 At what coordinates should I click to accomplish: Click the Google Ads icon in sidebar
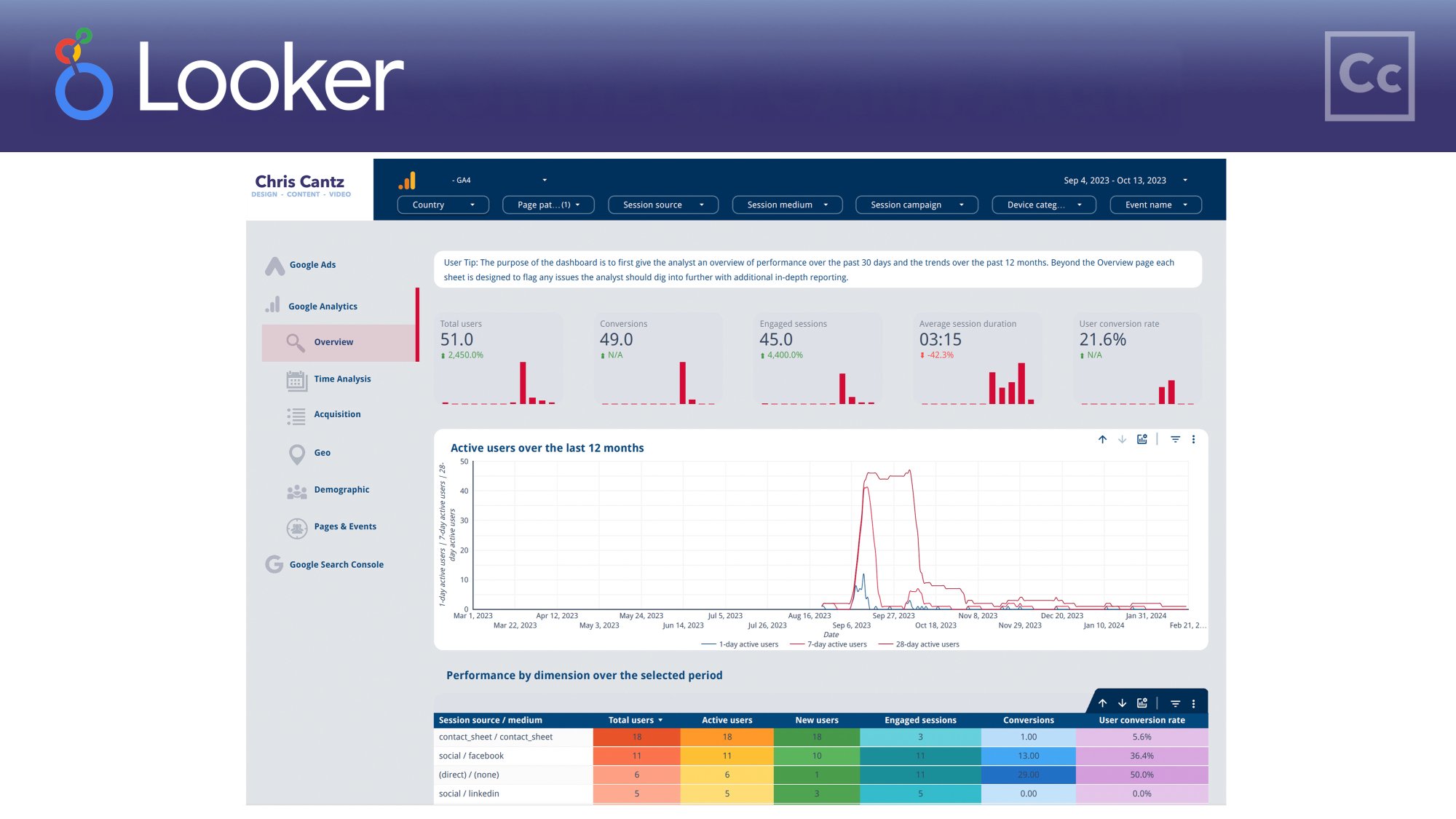[x=274, y=266]
